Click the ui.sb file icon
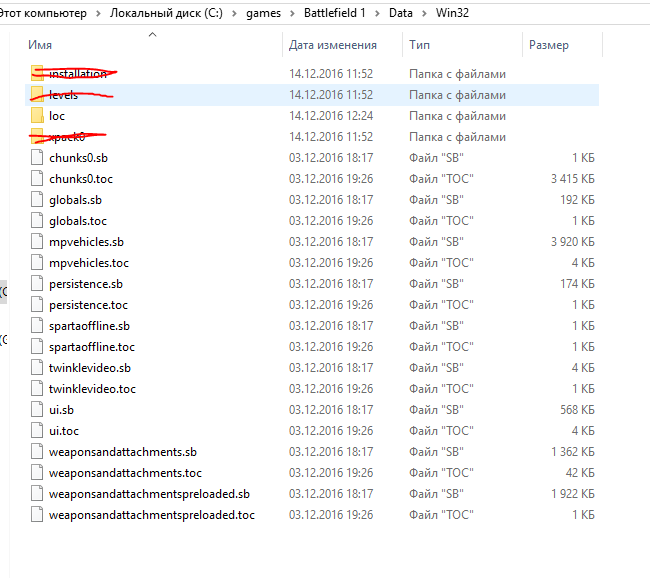 [37, 409]
